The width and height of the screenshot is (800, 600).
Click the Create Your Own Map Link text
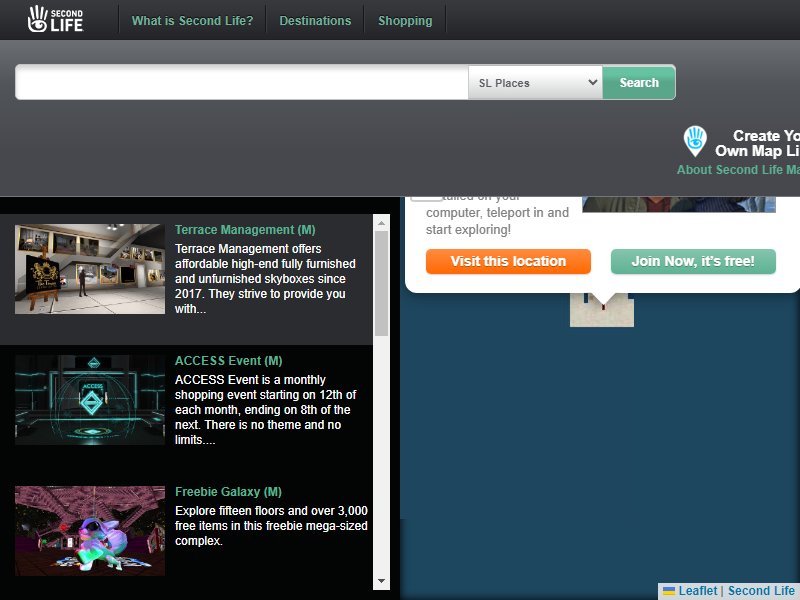click(757, 143)
